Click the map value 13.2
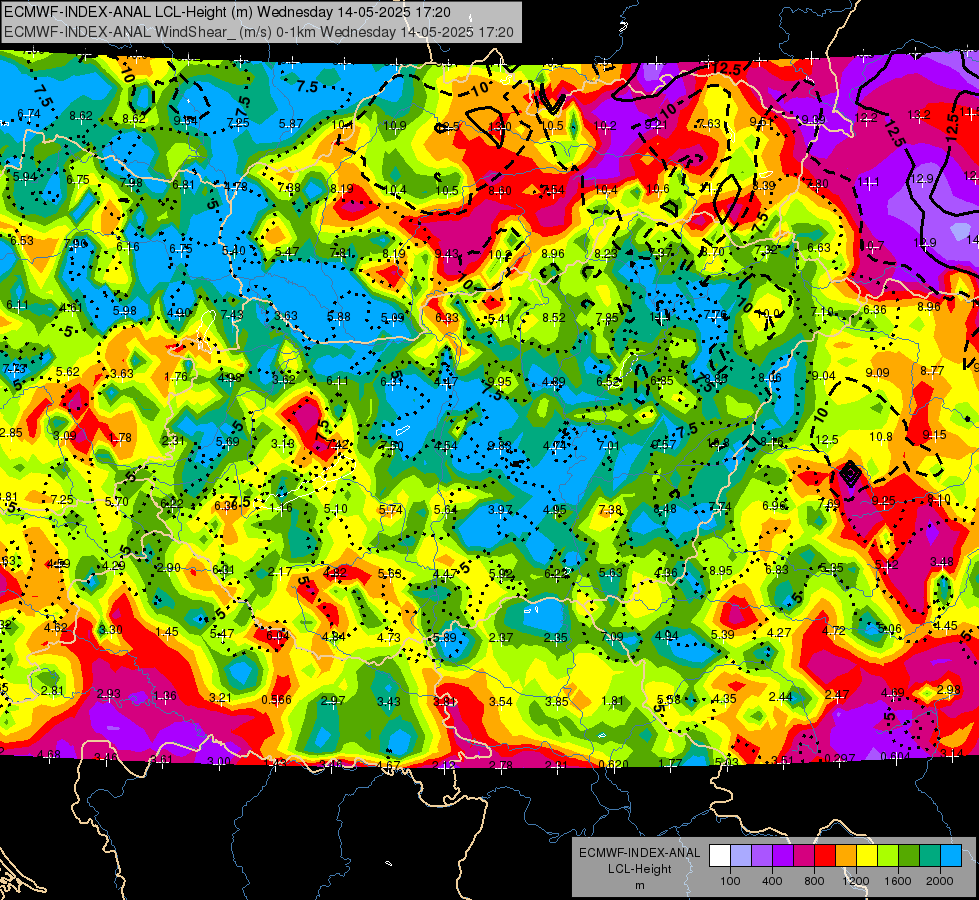The image size is (979, 900). [x=918, y=114]
